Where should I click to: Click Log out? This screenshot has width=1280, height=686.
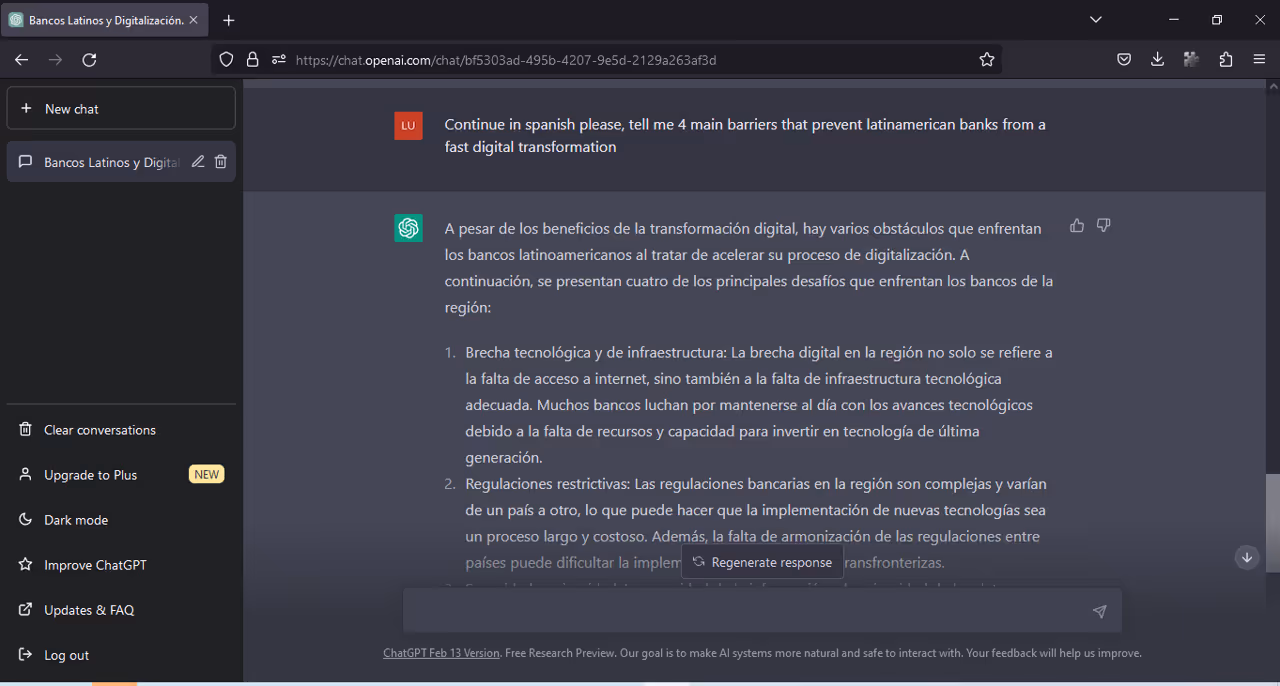(121, 655)
